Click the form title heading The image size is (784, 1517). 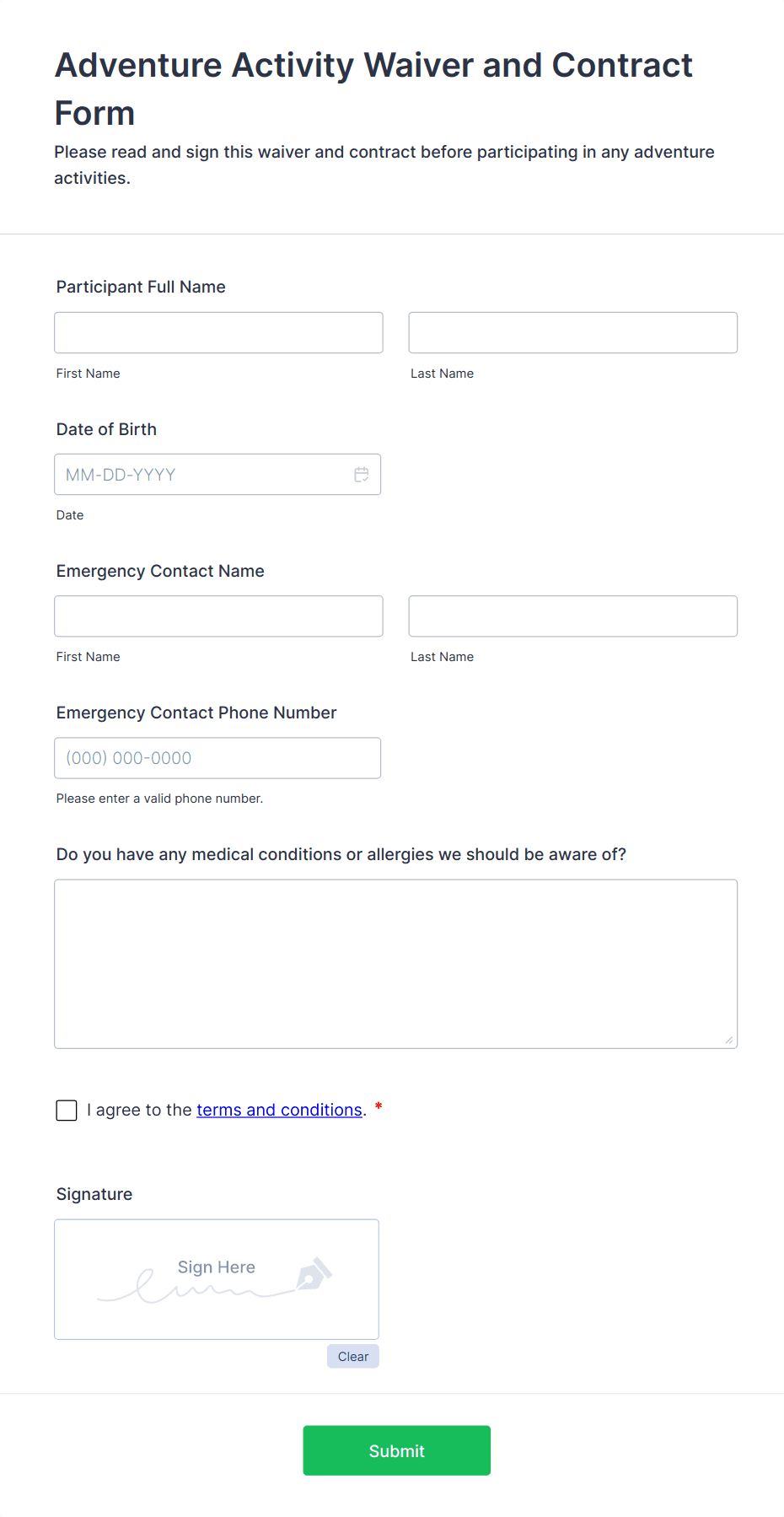tap(373, 88)
